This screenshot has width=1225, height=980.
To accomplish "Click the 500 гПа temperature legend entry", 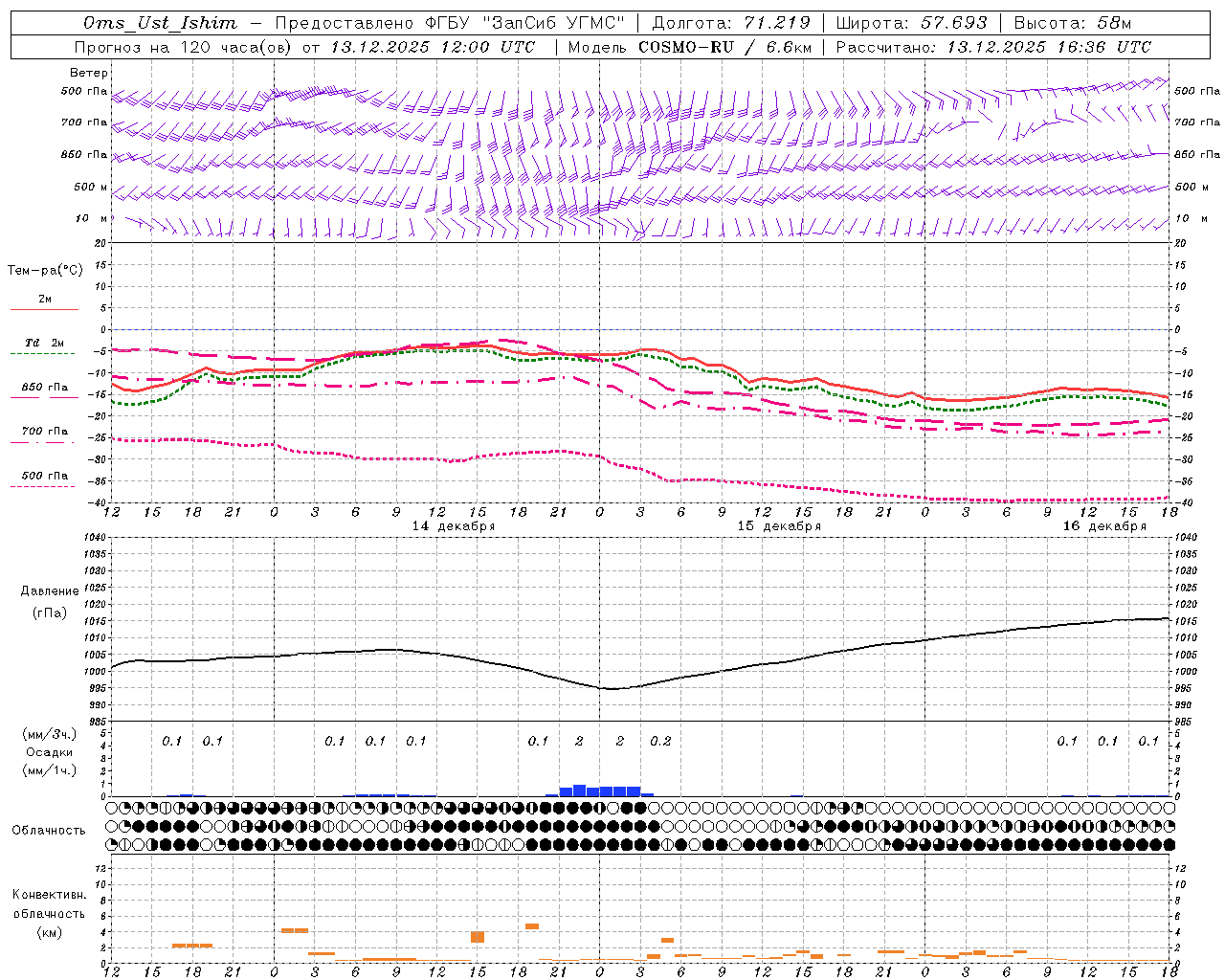I will [x=45, y=476].
